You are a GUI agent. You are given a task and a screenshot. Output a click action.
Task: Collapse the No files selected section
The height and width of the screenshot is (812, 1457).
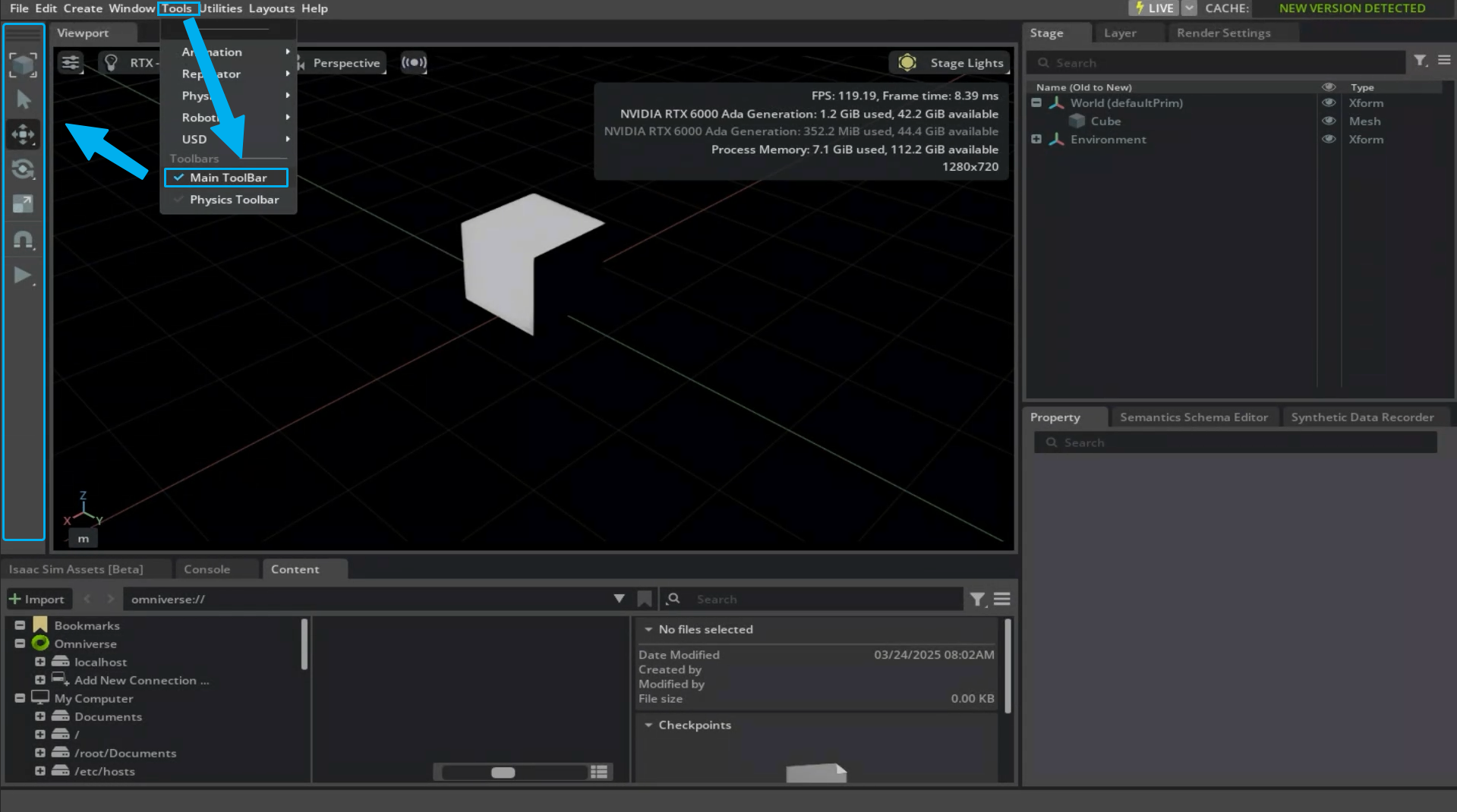click(648, 629)
